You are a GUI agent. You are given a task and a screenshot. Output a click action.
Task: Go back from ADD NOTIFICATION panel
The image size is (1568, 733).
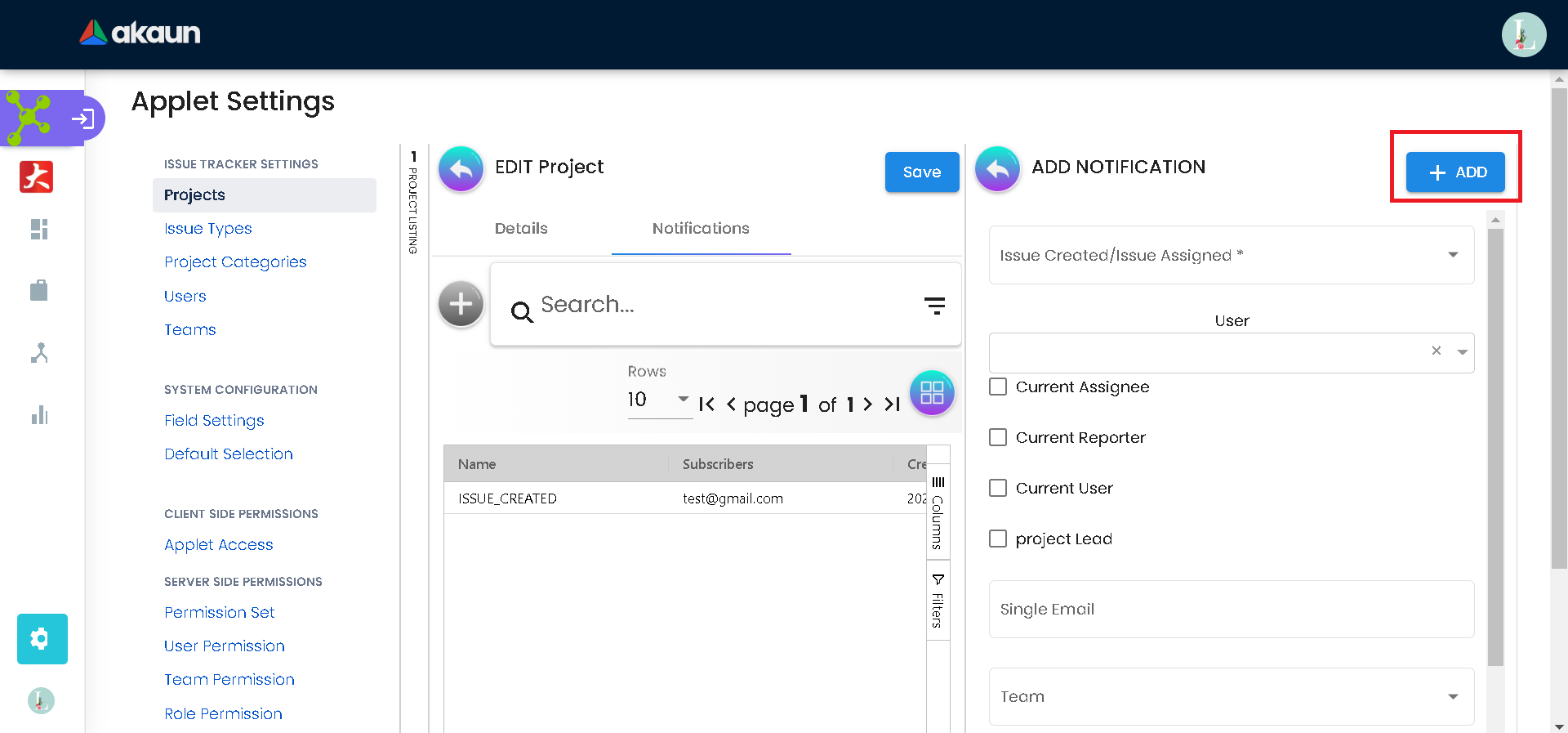point(998,169)
